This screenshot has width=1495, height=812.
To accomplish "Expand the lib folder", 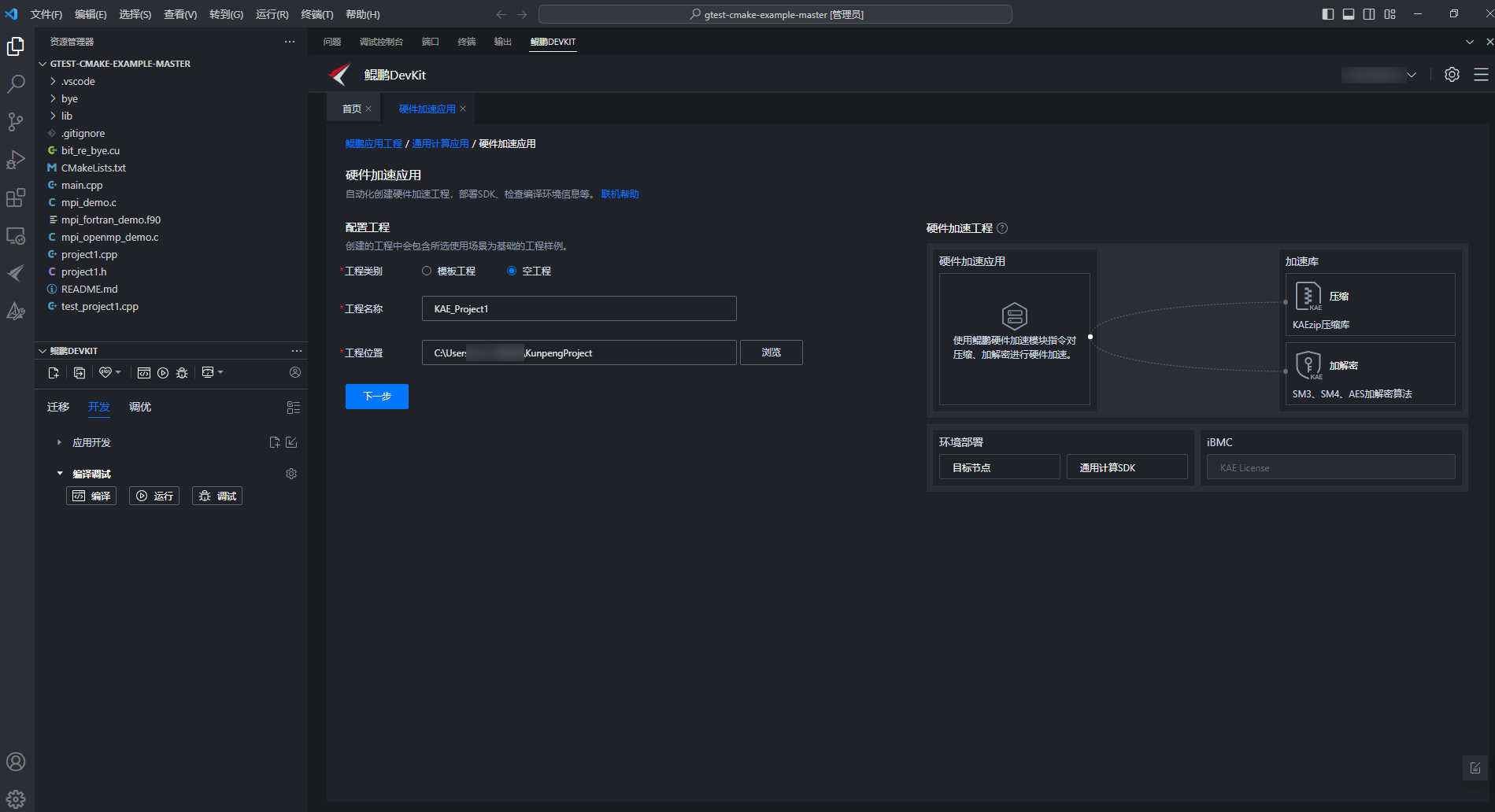I will pyautogui.click(x=53, y=116).
